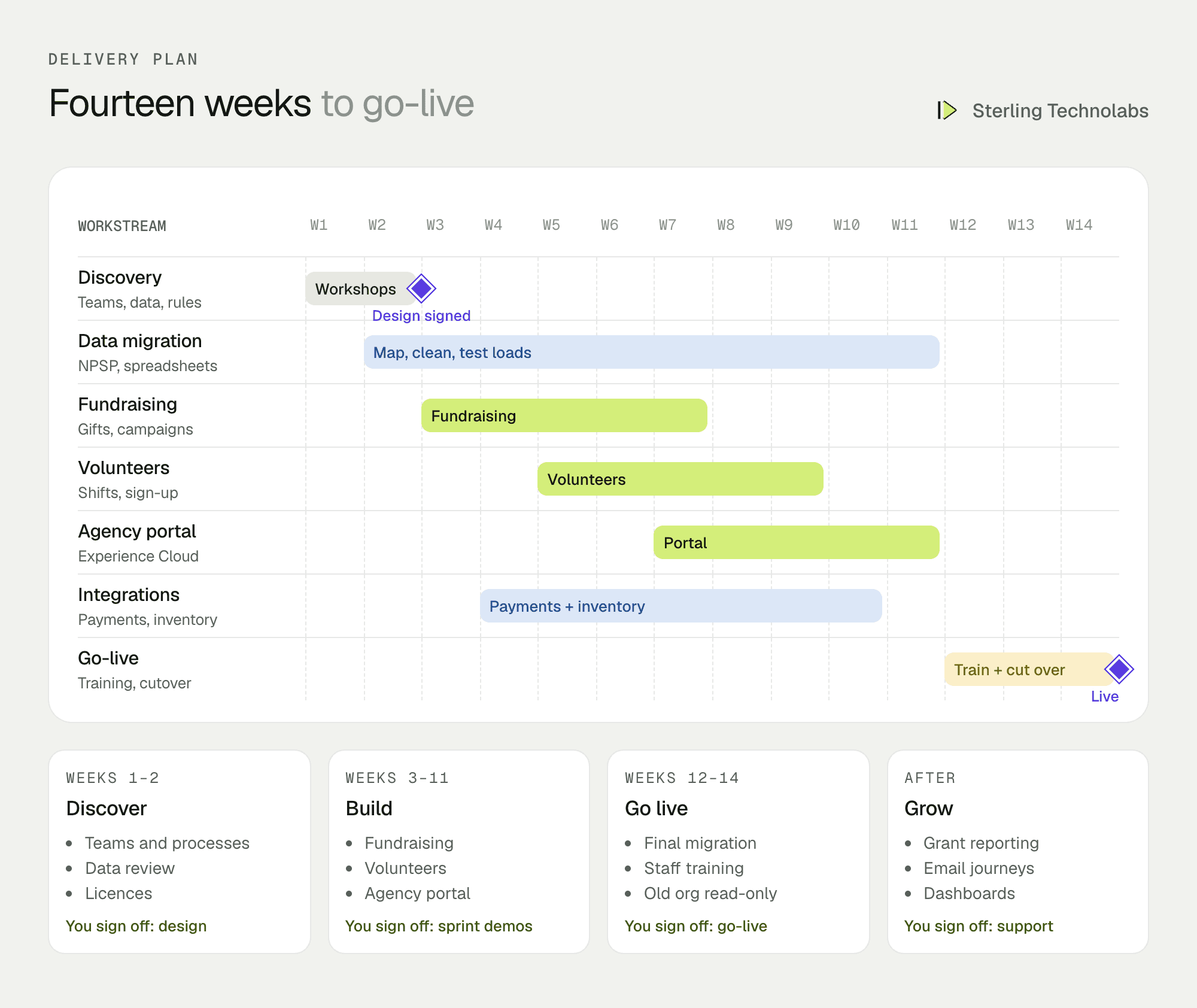Click the W10 week column header
Screen dimensions: 1197x1008
pyautogui.click(x=846, y=225)
